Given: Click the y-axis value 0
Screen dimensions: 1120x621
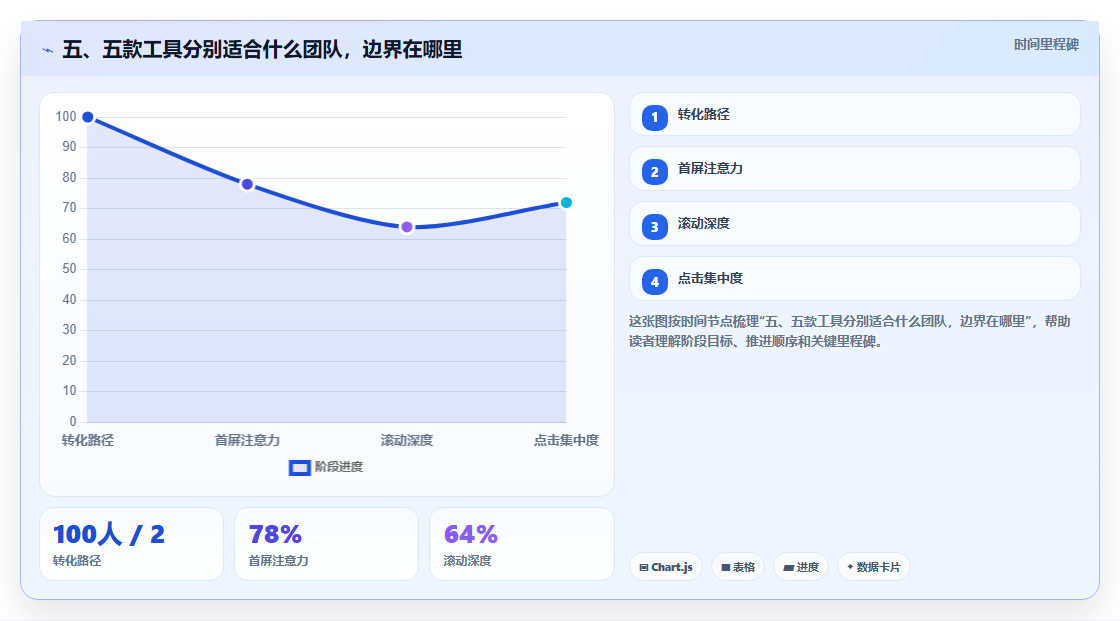Looking at the screenshot, I should pos(73,422).
